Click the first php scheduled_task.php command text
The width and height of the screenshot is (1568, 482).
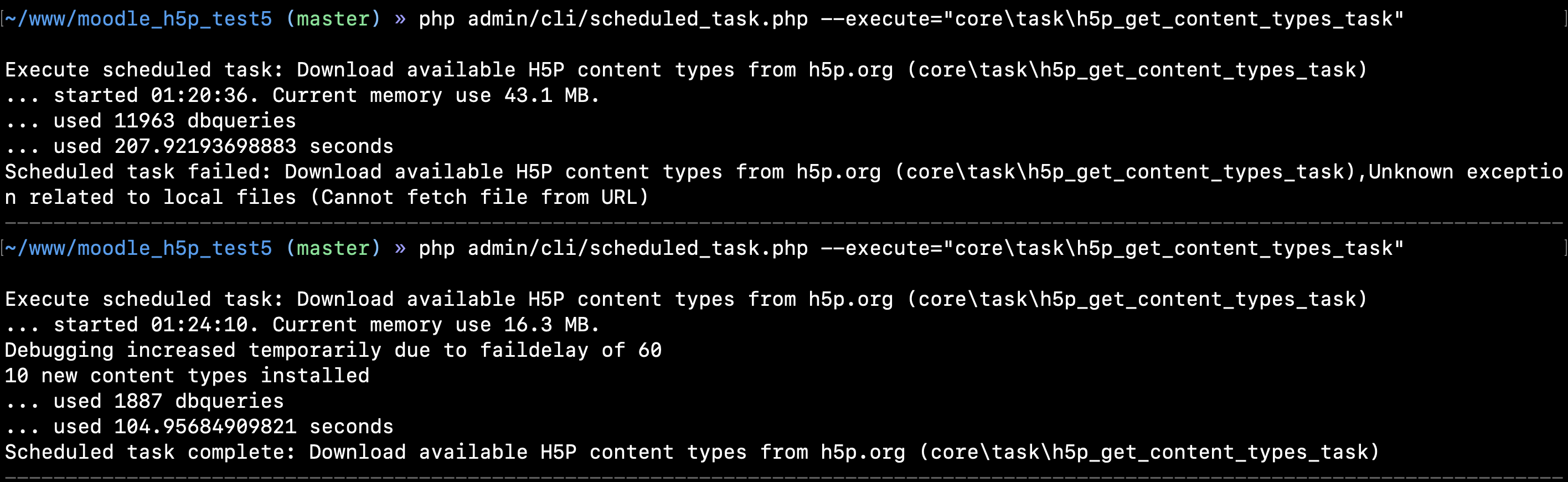click(x=911, y=19)
